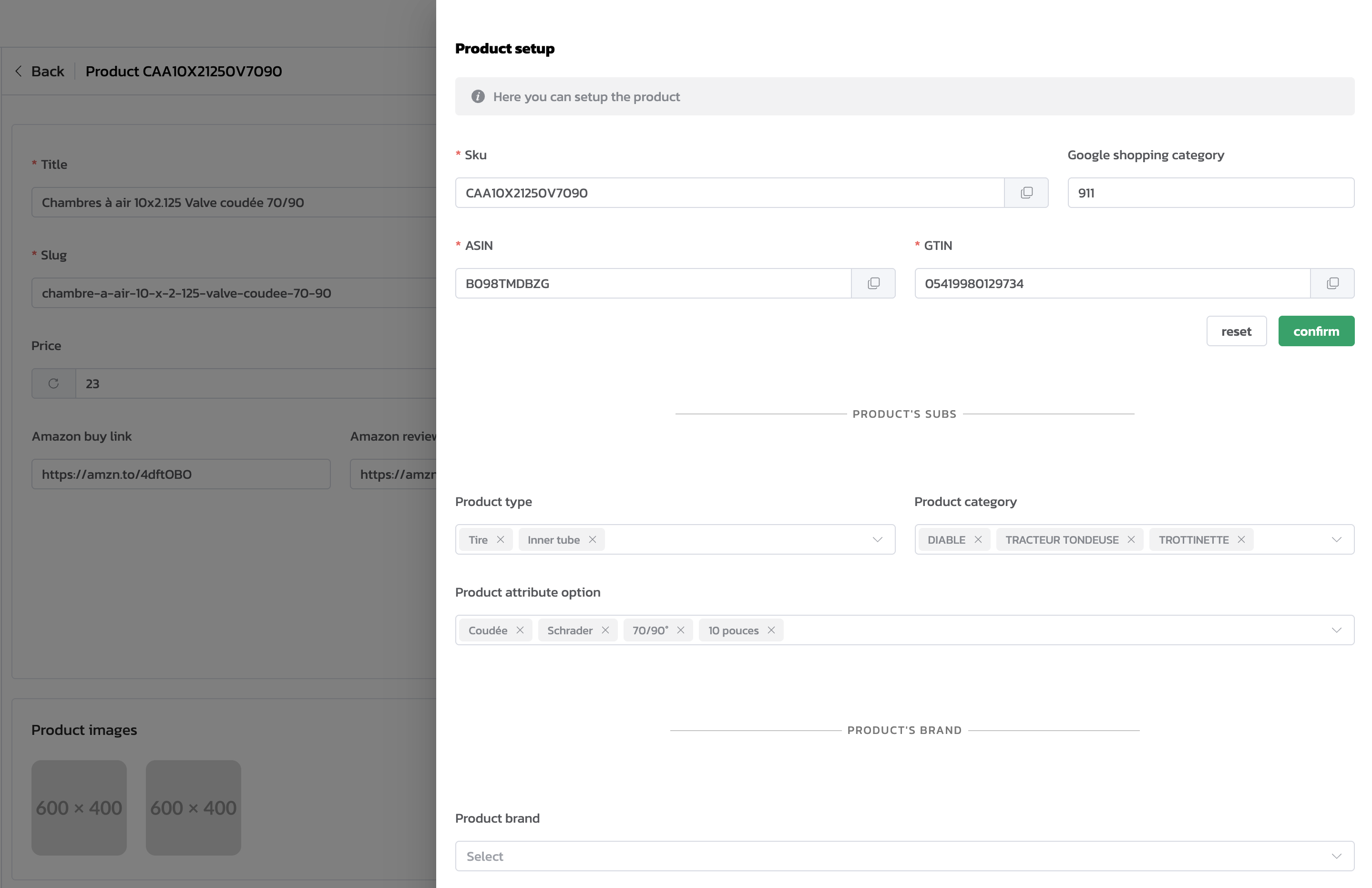Select the first product image thumbnail

(79, 807)
